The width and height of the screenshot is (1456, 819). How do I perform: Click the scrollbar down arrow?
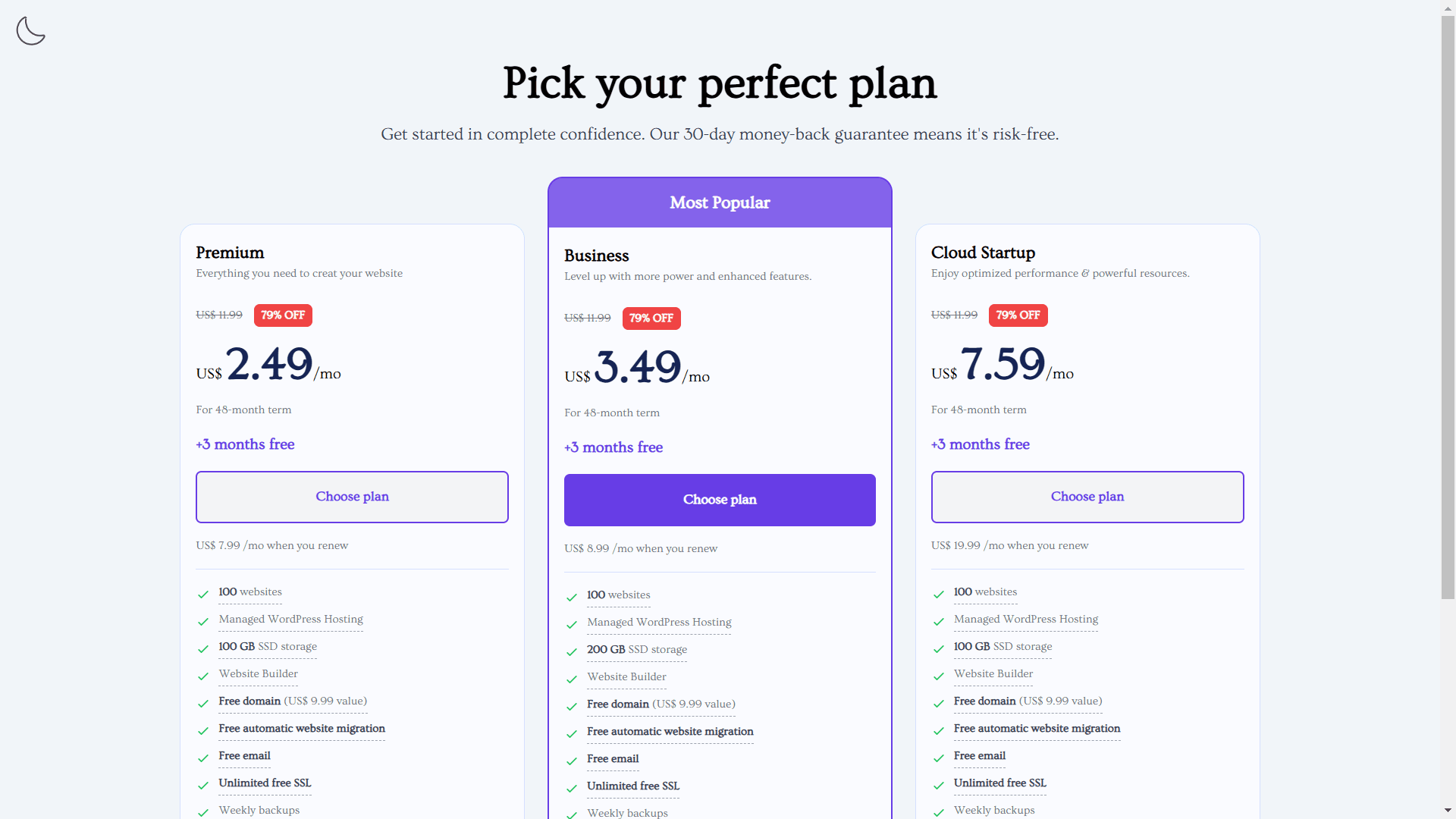click(x=1447, y=811)
